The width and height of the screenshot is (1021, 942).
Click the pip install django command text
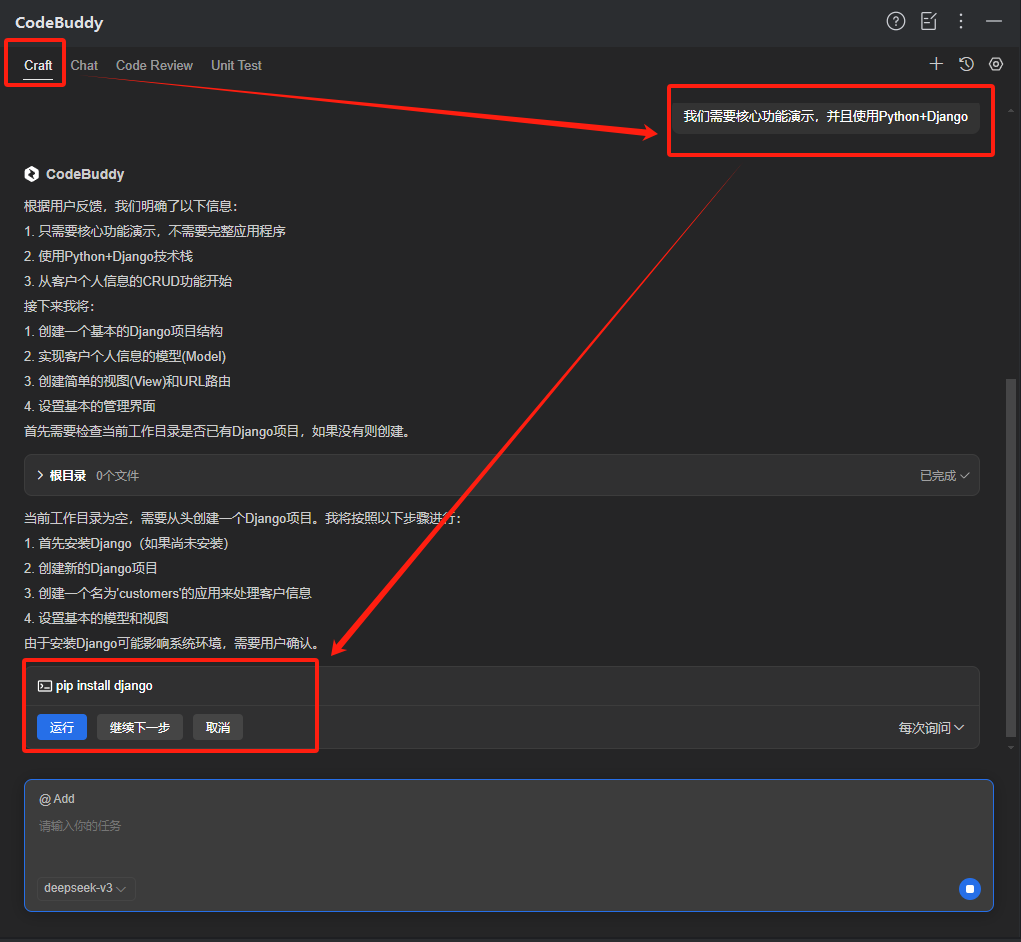[104, 686]
